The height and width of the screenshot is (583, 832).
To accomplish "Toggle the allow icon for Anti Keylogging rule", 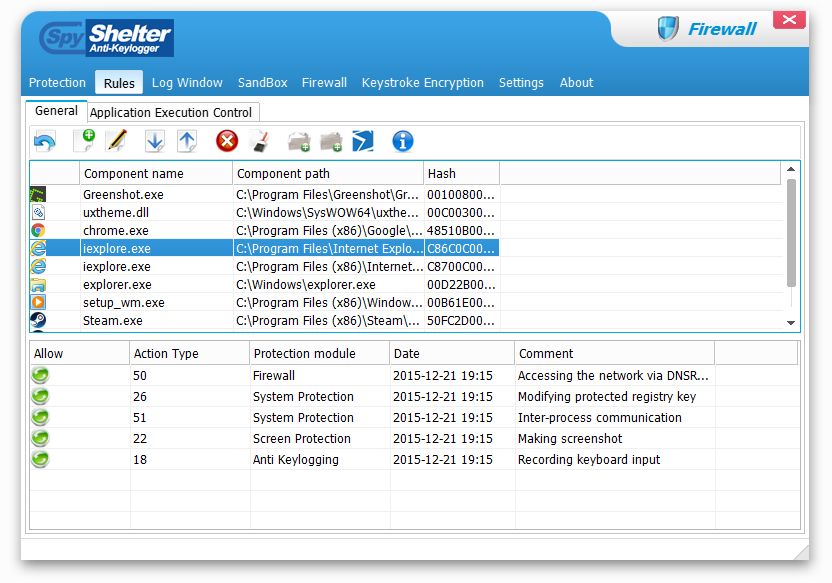I will pos(40,459).
